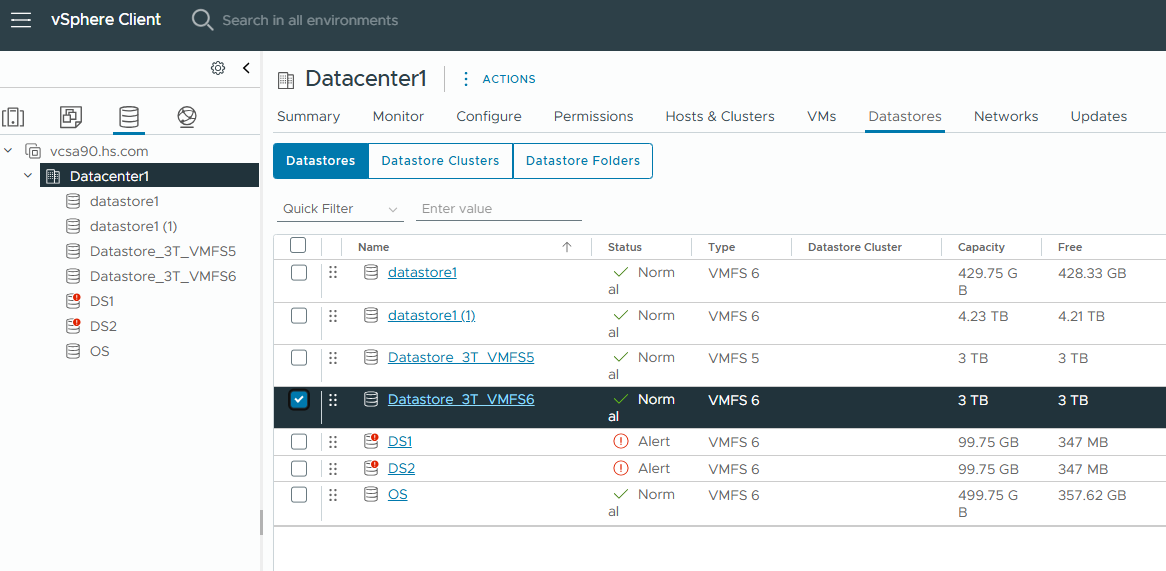Switch to the Networks tab

coord(1006,116)
